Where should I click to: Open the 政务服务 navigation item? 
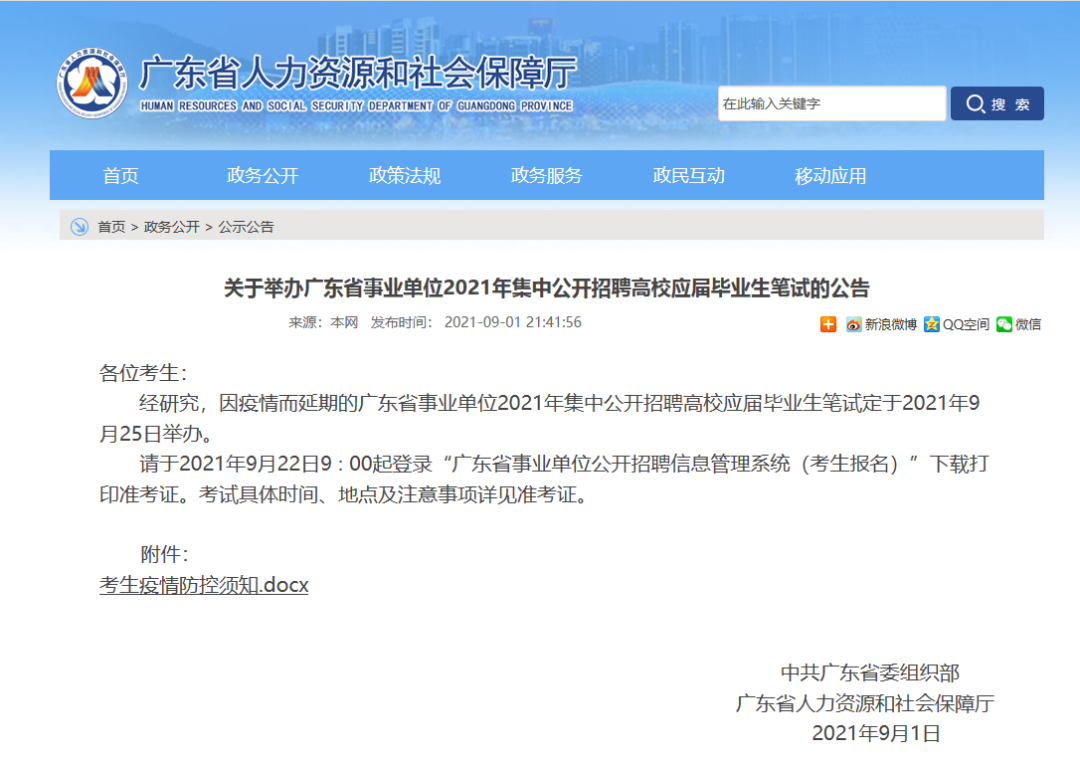547,176
